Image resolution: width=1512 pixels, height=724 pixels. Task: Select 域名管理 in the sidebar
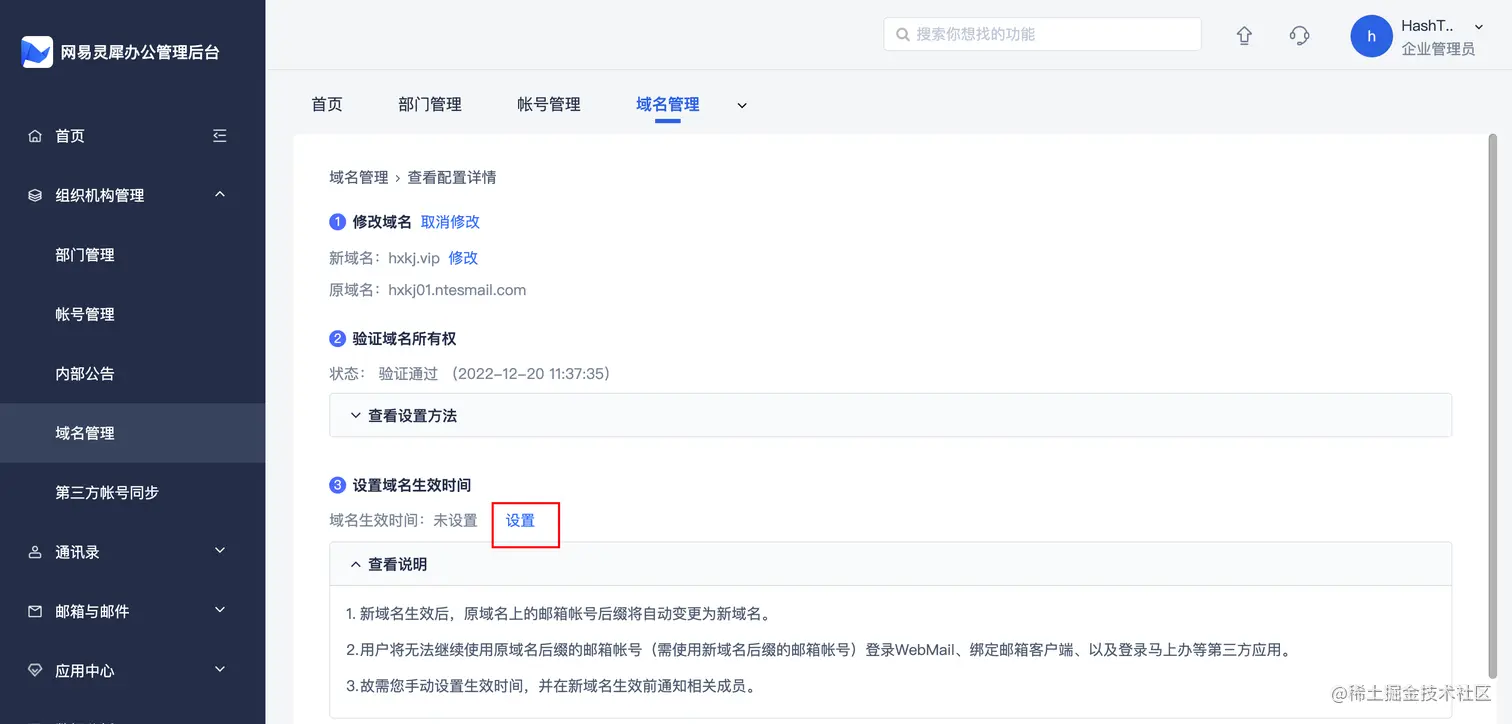132,433
